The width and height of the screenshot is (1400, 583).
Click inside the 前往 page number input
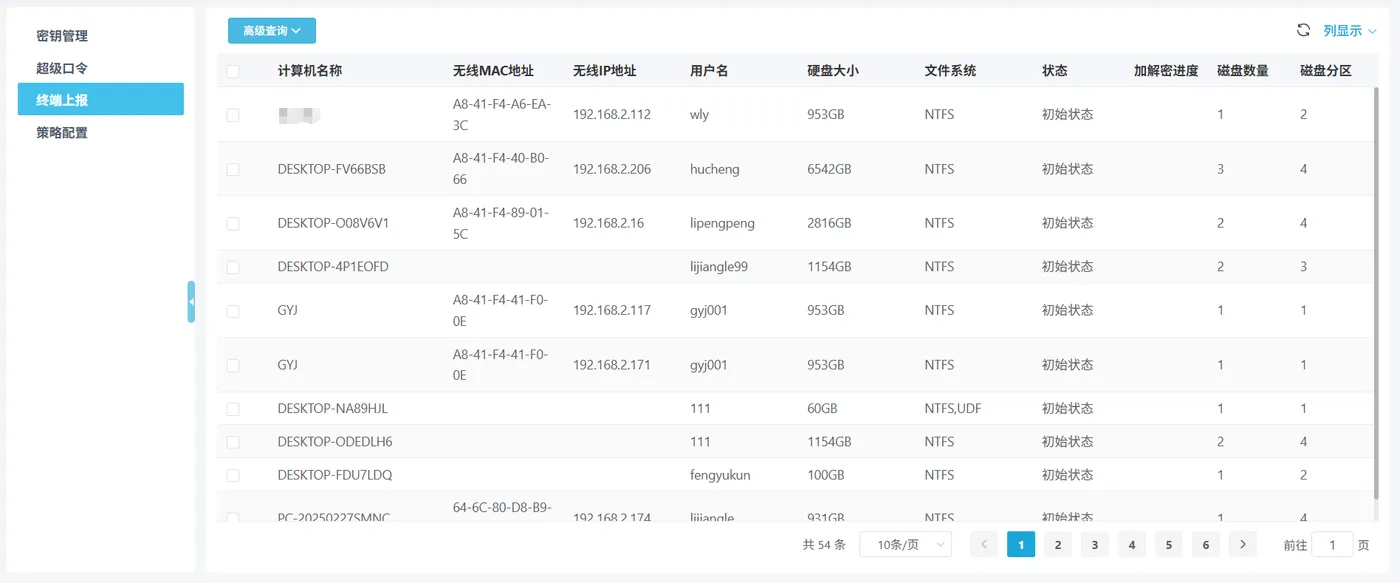(1331, 544)
